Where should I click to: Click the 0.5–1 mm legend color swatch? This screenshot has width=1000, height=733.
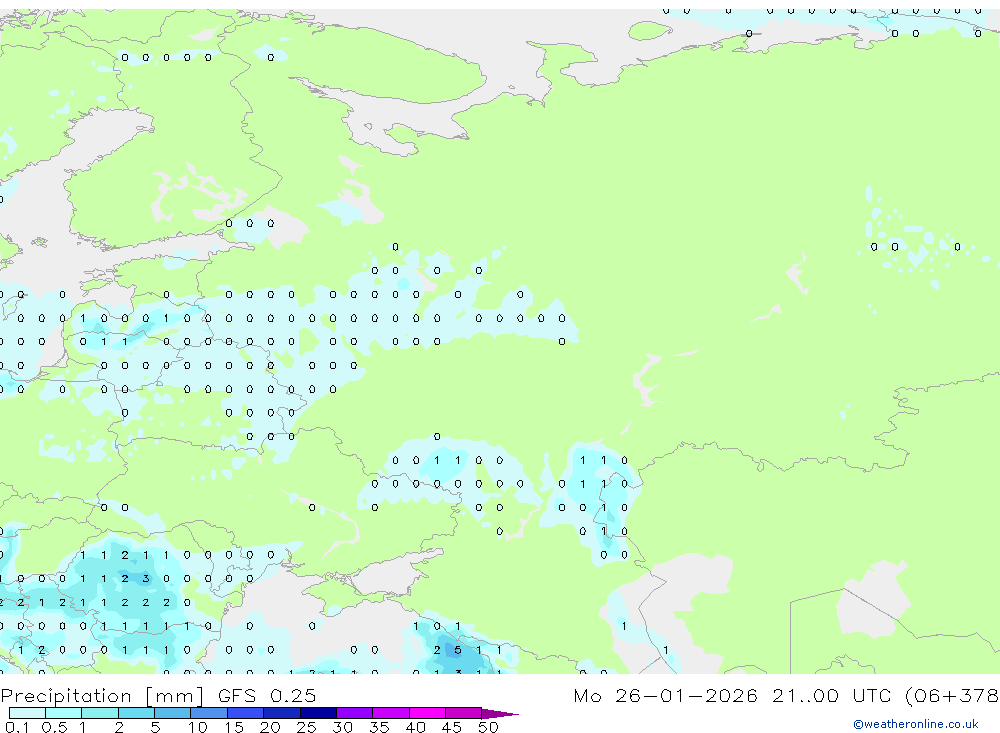64,713
